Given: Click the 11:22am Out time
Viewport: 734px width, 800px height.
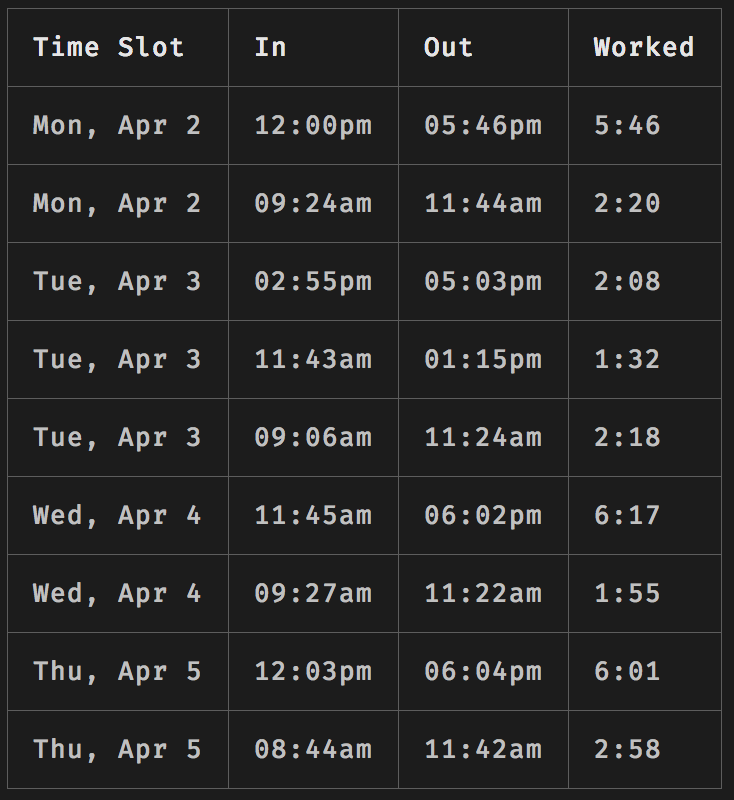Looking at the screenshot, I should pos(483,593).
